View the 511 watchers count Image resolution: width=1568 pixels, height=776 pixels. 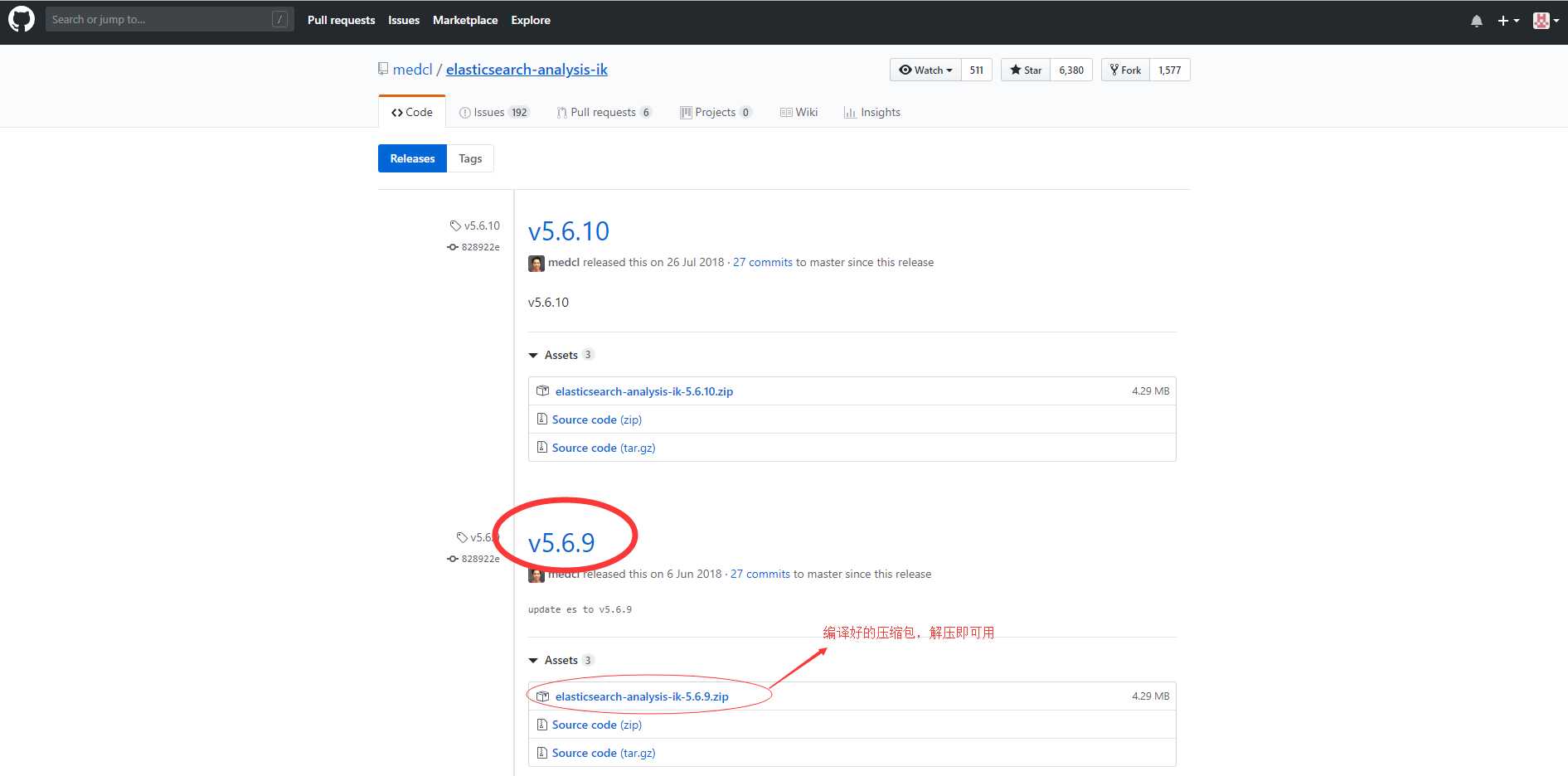[x=977, y=70]
